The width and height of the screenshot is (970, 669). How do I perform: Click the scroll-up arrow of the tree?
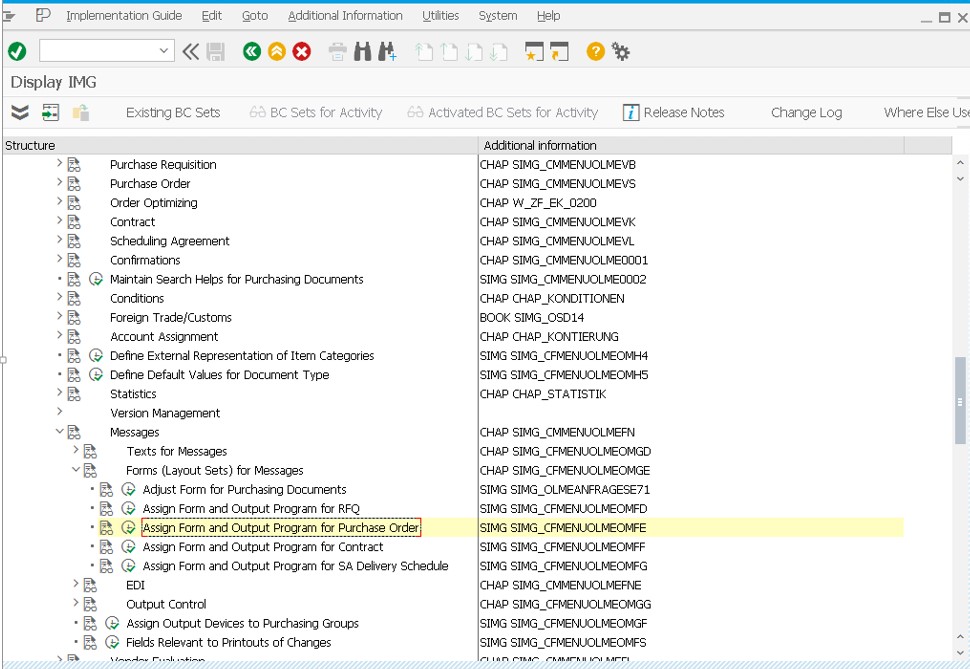(x=960, y=163)
